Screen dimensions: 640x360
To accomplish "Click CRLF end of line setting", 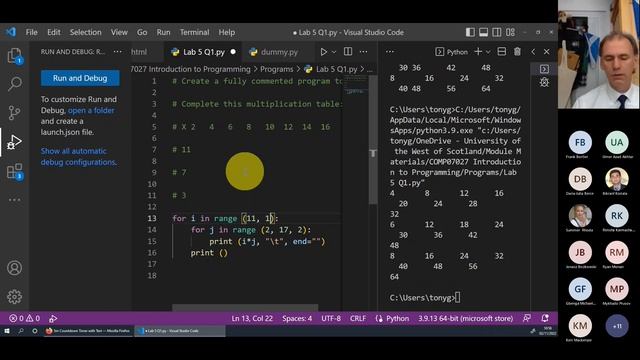I will pos(358,318).
